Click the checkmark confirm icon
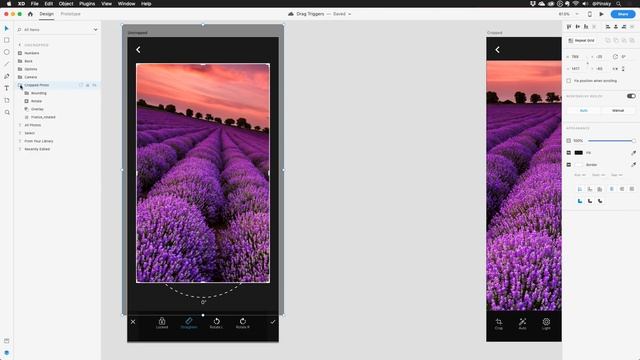 (x=273, y=322)
